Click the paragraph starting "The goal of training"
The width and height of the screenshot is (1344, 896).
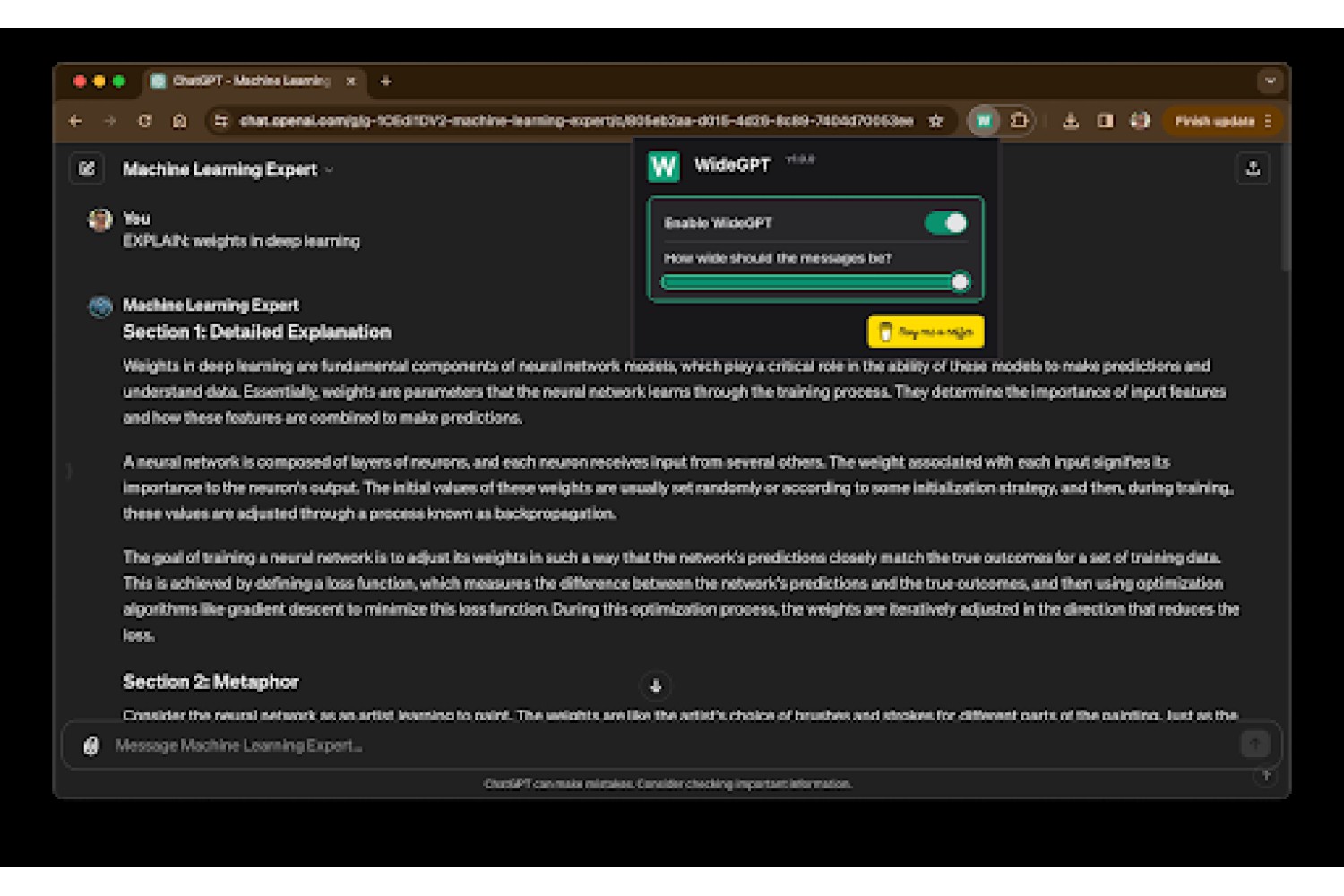pyautogui.click(x=681, y=596)
